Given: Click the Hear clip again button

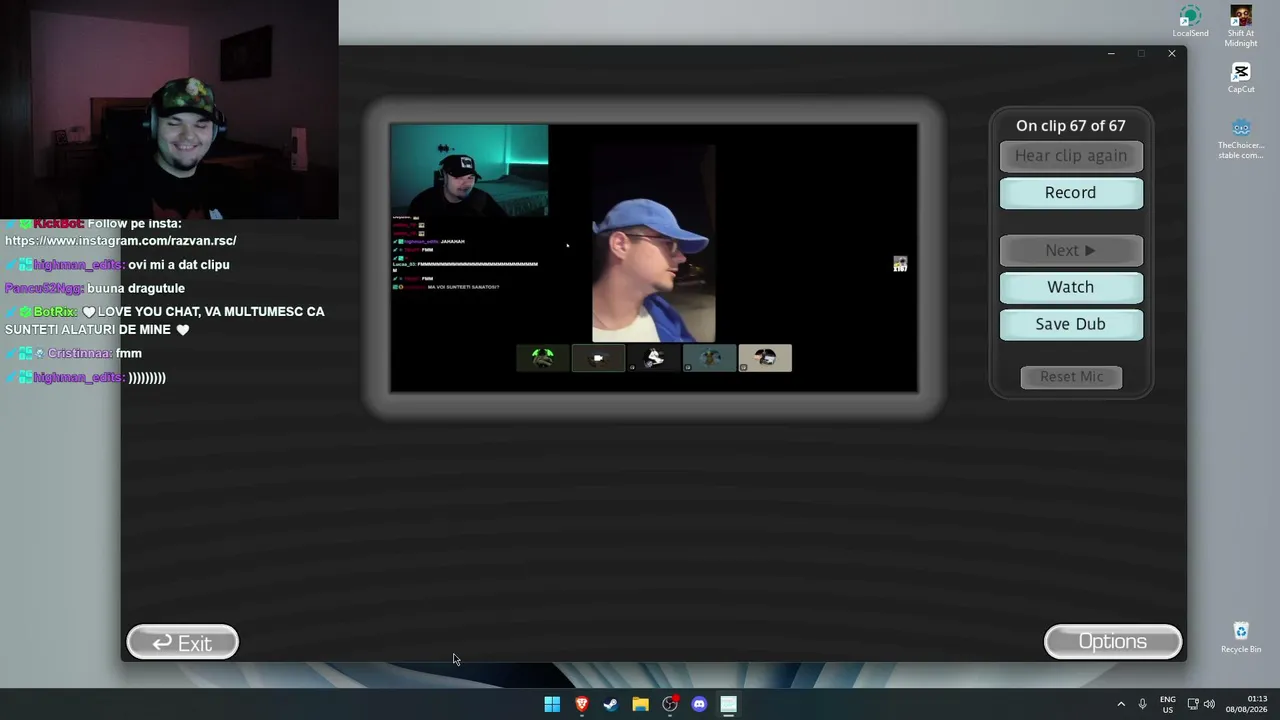Looking at the screenshot, I should 1071,156.
